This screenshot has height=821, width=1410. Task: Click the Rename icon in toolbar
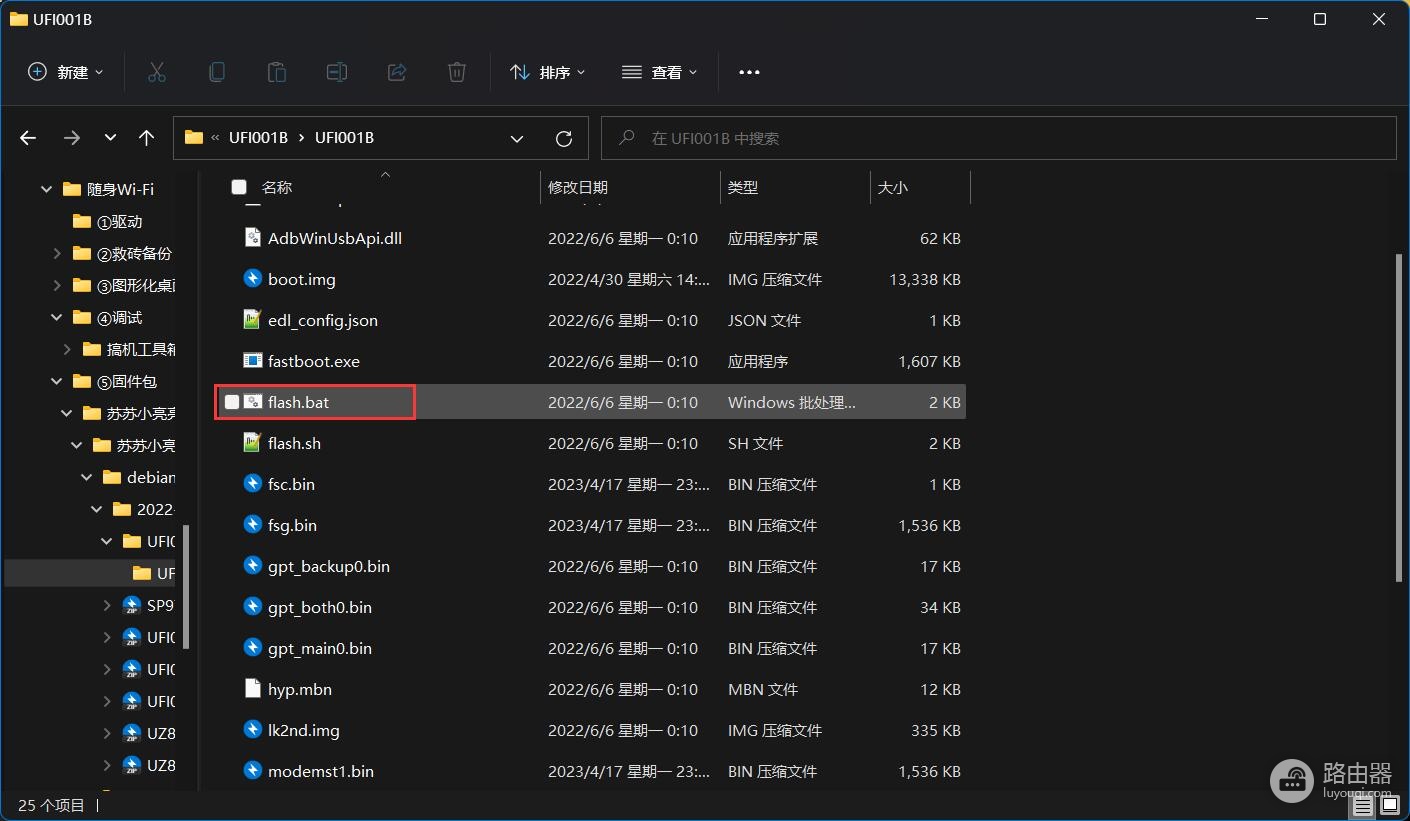pos(337,72)
